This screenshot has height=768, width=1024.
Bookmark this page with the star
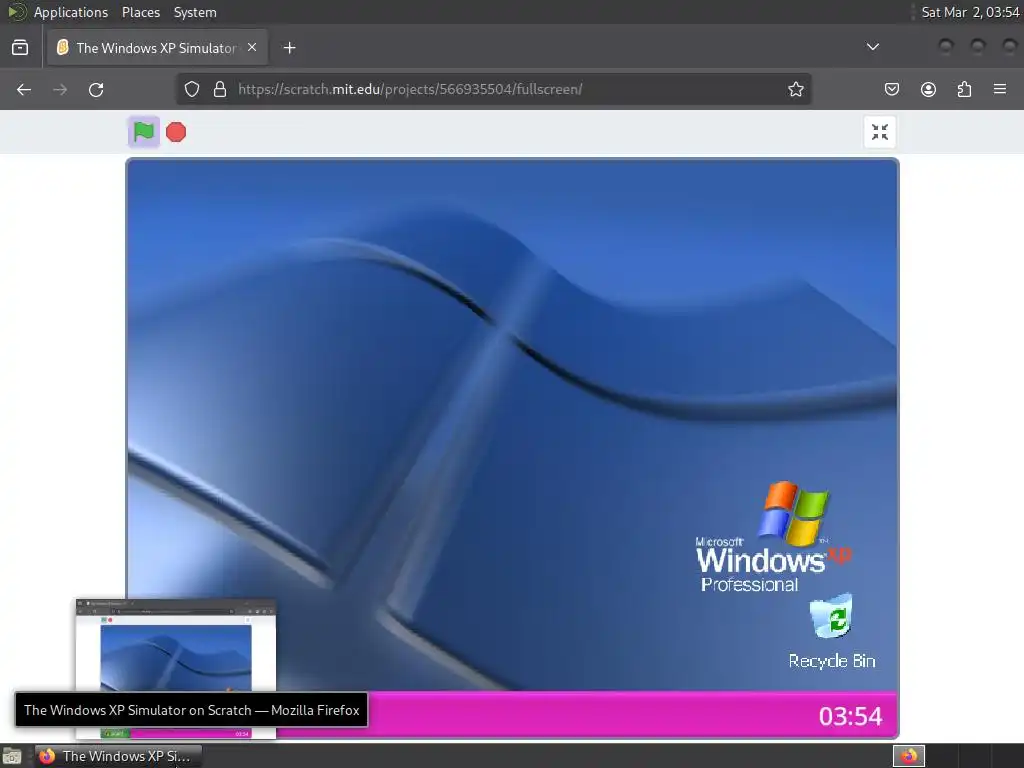tap(795, 89)
